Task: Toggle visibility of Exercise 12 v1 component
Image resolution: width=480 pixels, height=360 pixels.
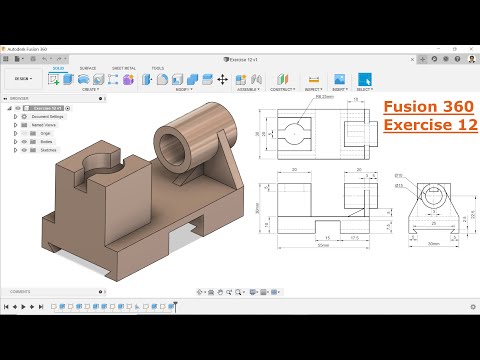Action: pyautogui.click(x=18, y=108)
